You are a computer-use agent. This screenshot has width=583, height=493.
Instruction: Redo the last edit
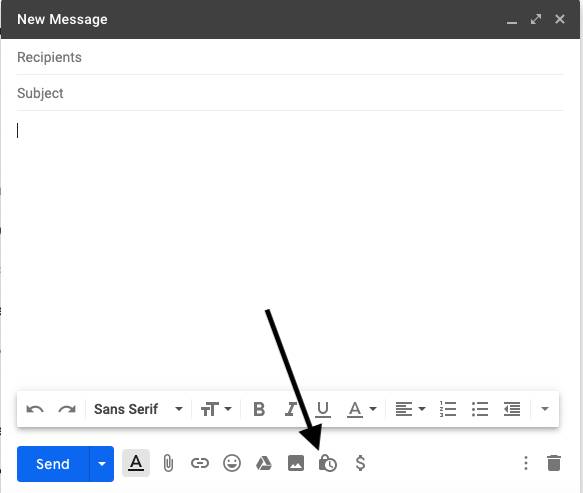(x=67, y=409)
